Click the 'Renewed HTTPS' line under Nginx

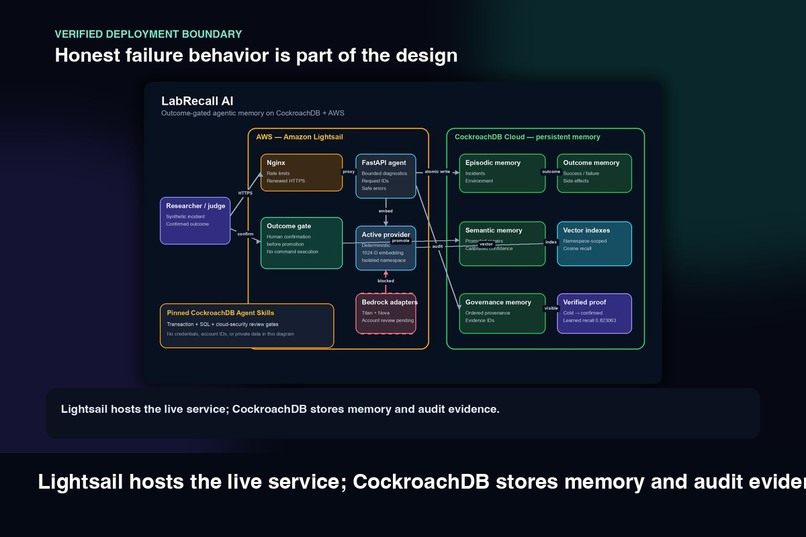285,181
